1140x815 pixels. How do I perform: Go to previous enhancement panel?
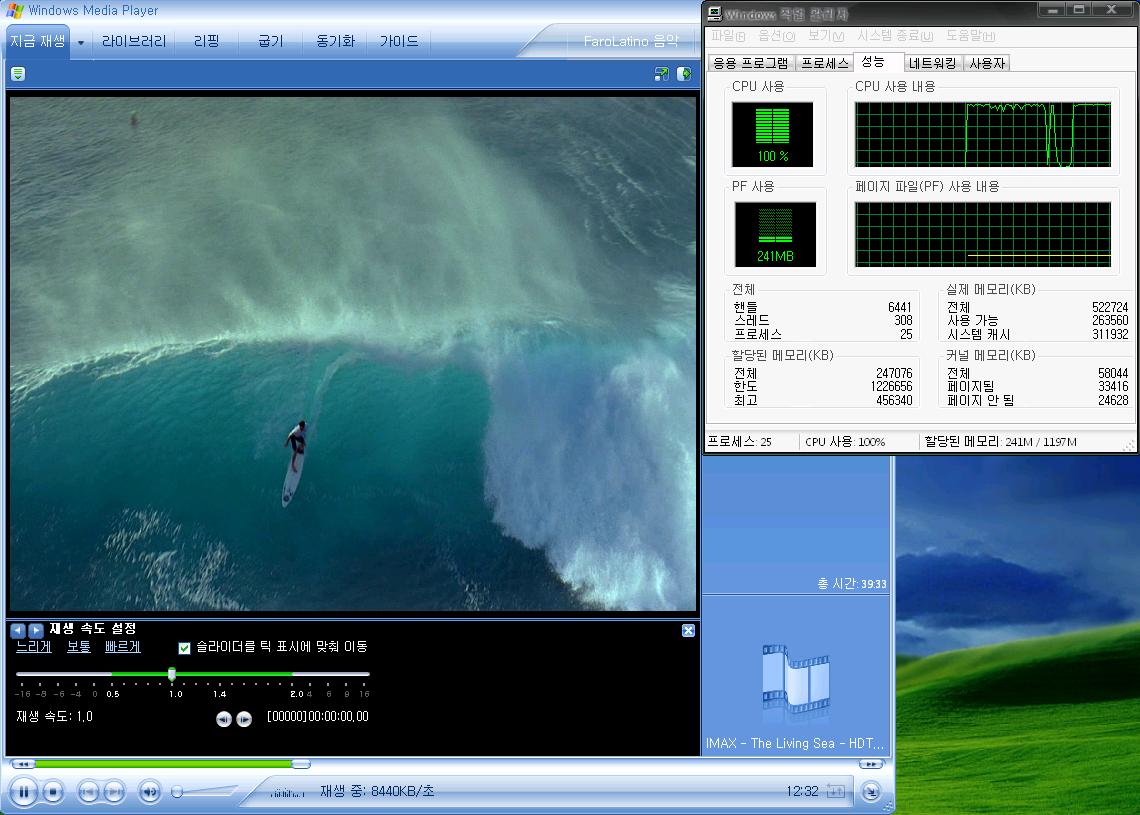17,630
